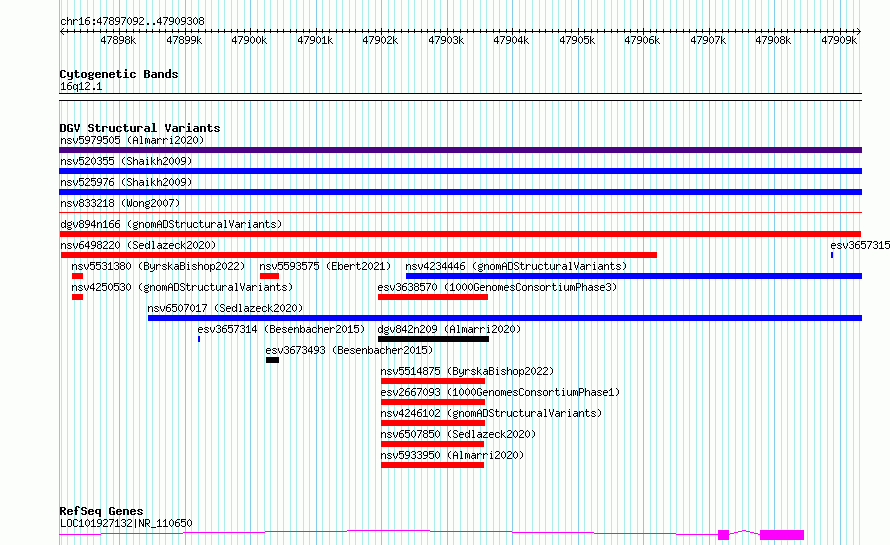Select the esv3657315 label at right edge

pyautogui.click(x=860, y=245)
